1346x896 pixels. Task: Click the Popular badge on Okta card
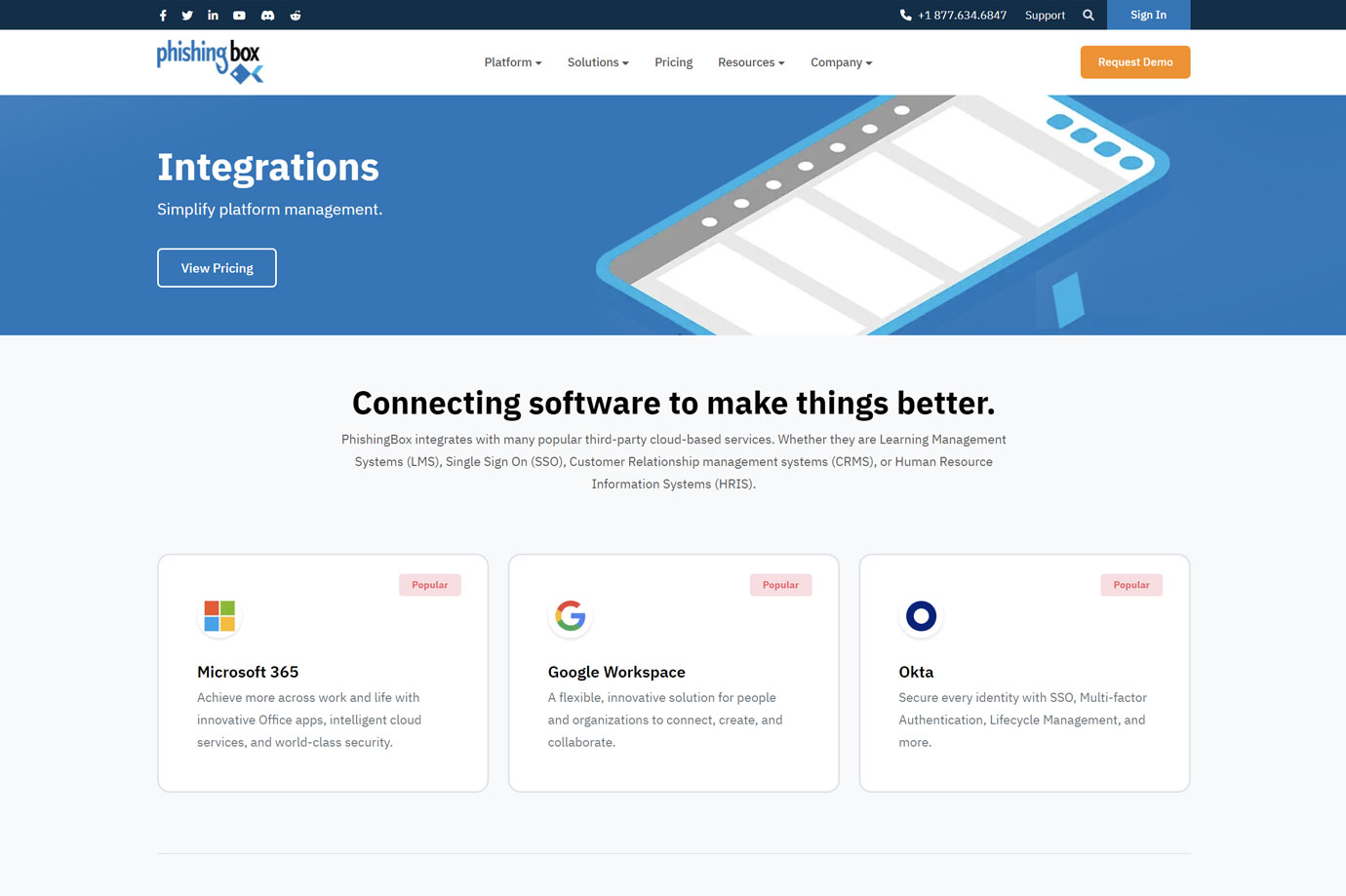1131,585
